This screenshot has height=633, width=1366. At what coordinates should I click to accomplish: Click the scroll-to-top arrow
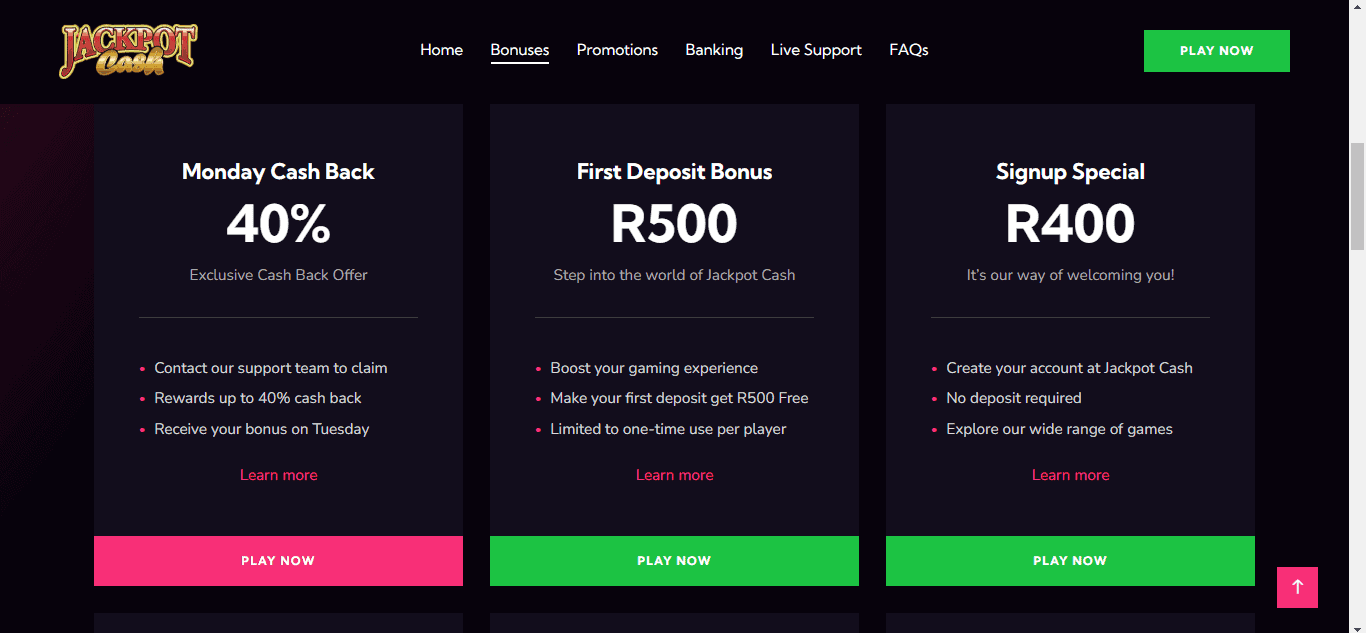pyautogui.click(x=1297, y=588)
